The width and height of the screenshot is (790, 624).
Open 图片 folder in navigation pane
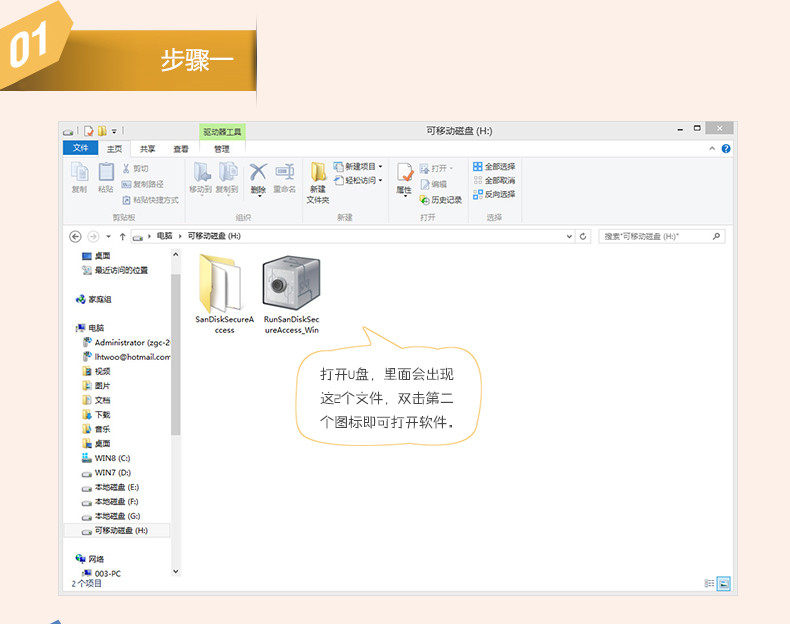[x=96, y=386]
